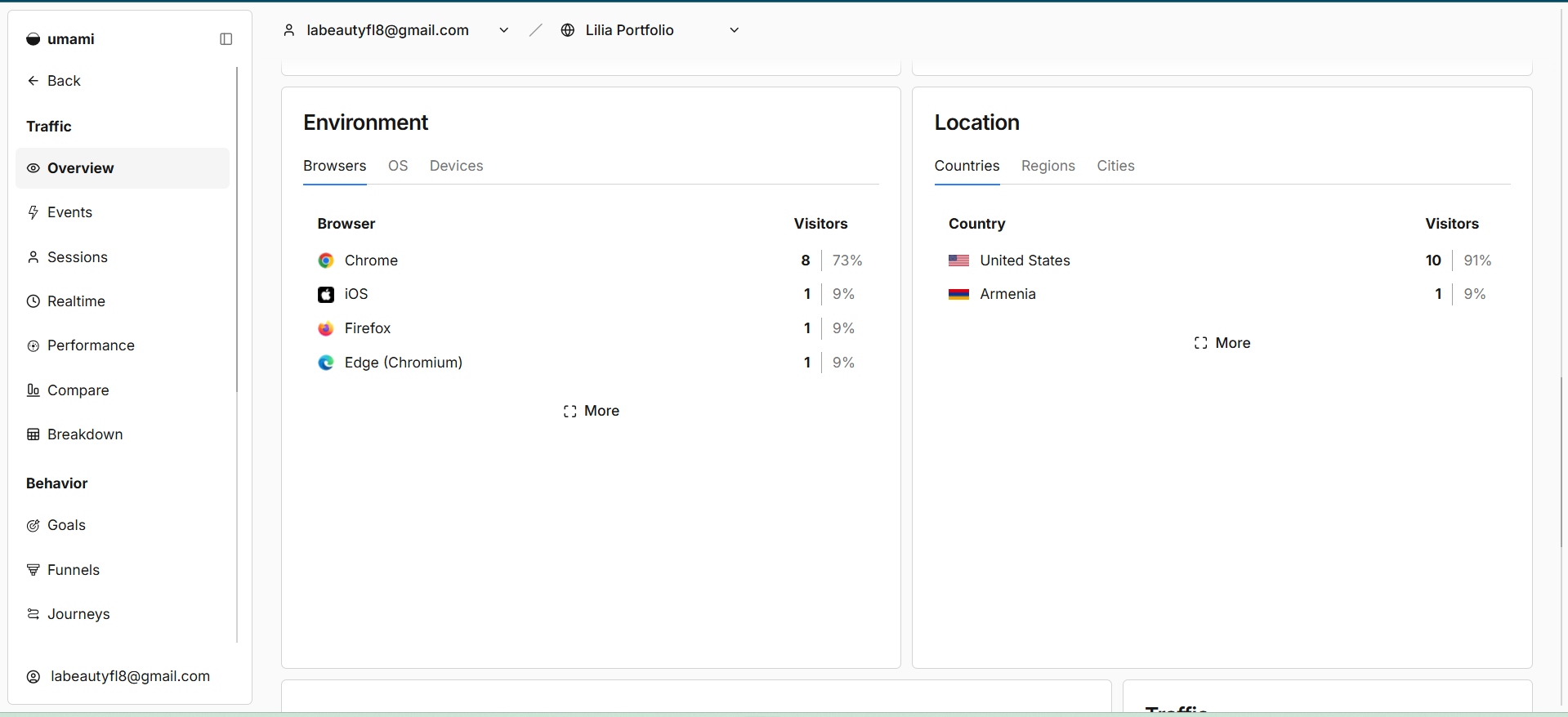Open the Lilia Portfolio website dropdown chevron
1568x717 pixels.
coord(735,30)
